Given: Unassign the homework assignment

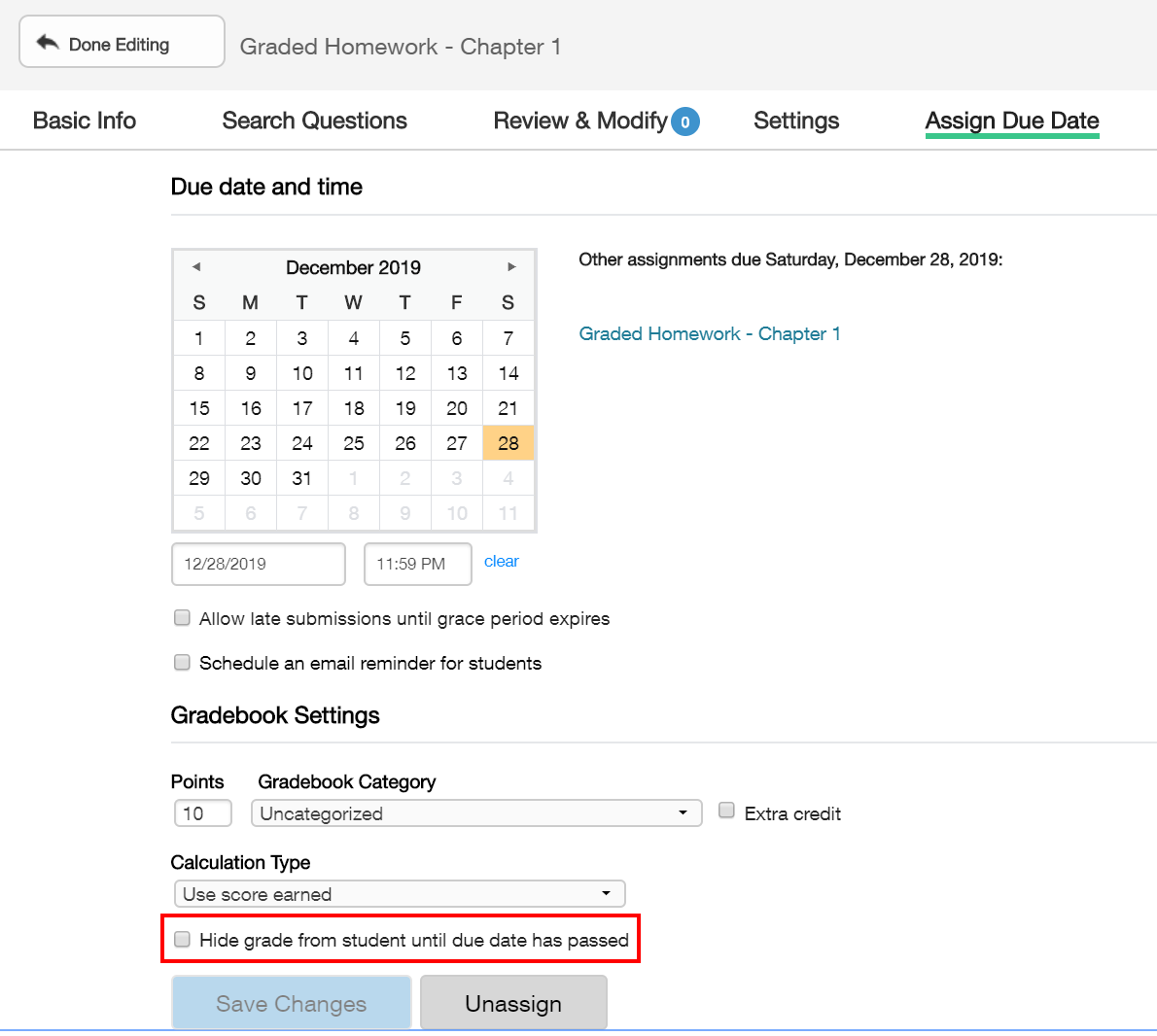Looking at the screenshot, I should coord(513,1002).
